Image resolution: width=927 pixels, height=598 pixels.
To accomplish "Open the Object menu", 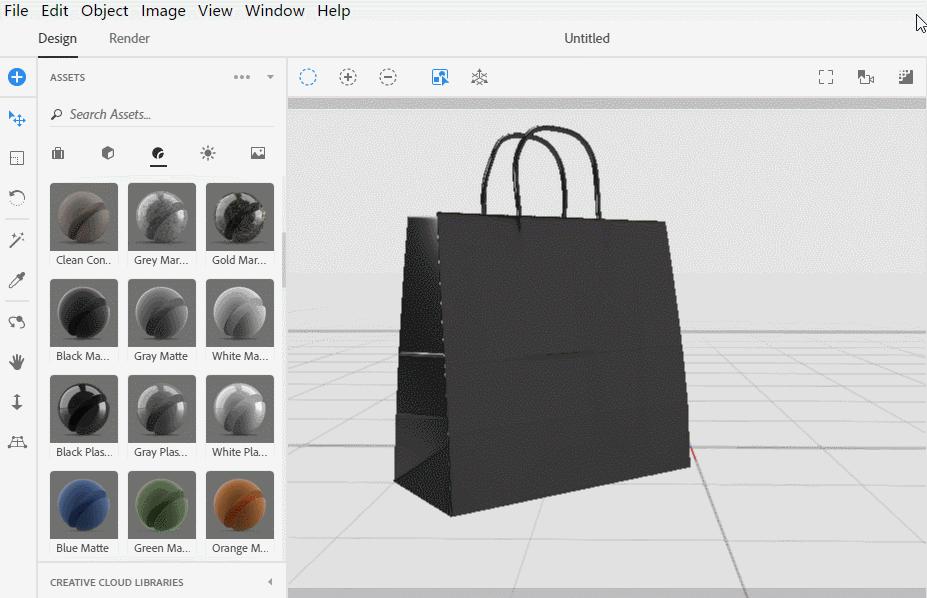I will tap(104, 10).
